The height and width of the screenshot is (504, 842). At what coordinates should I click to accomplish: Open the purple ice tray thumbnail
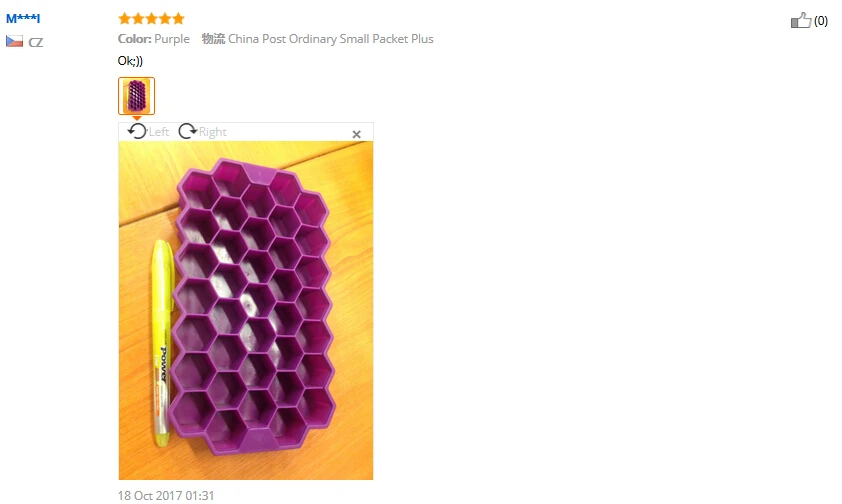point(136,96)
